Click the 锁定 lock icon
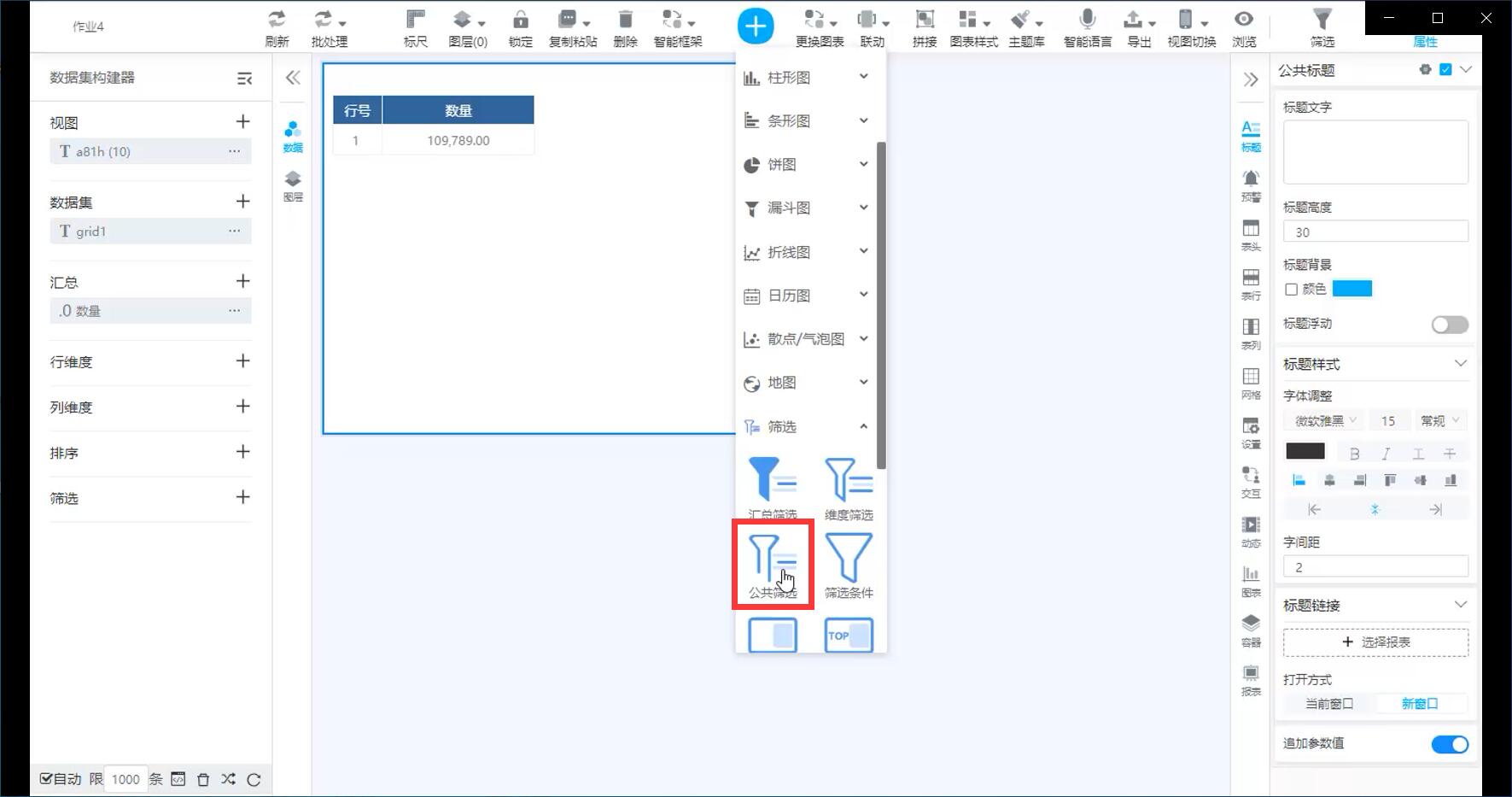Screen dimensions: 1512x797 point(520,27)
